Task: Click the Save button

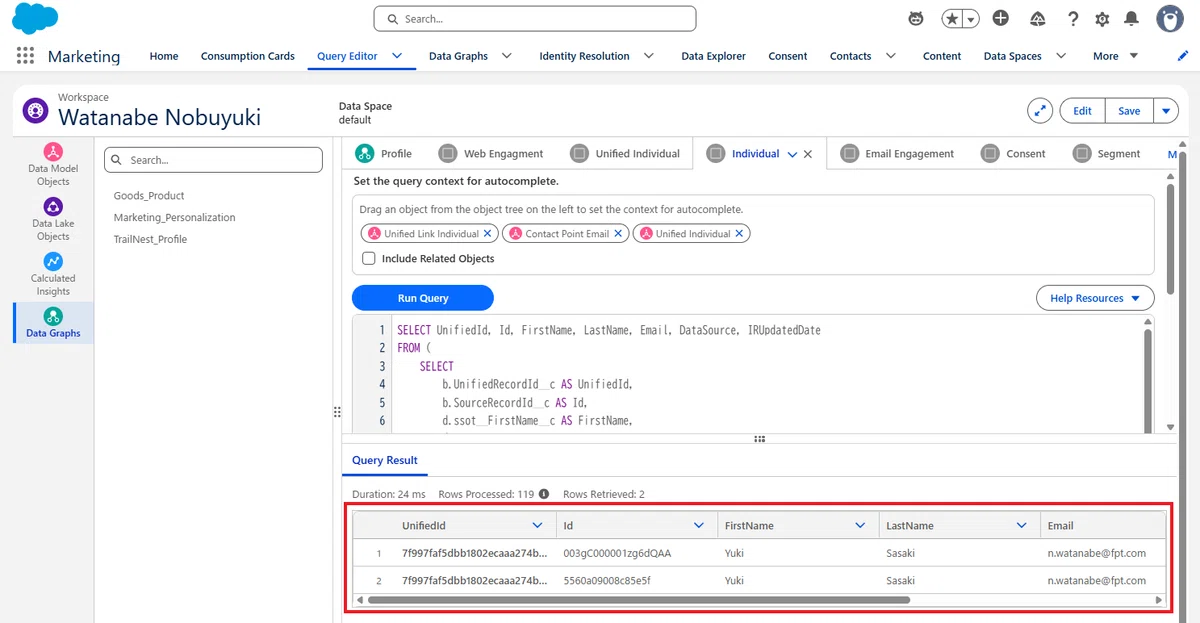Action: click(1129, 111)
